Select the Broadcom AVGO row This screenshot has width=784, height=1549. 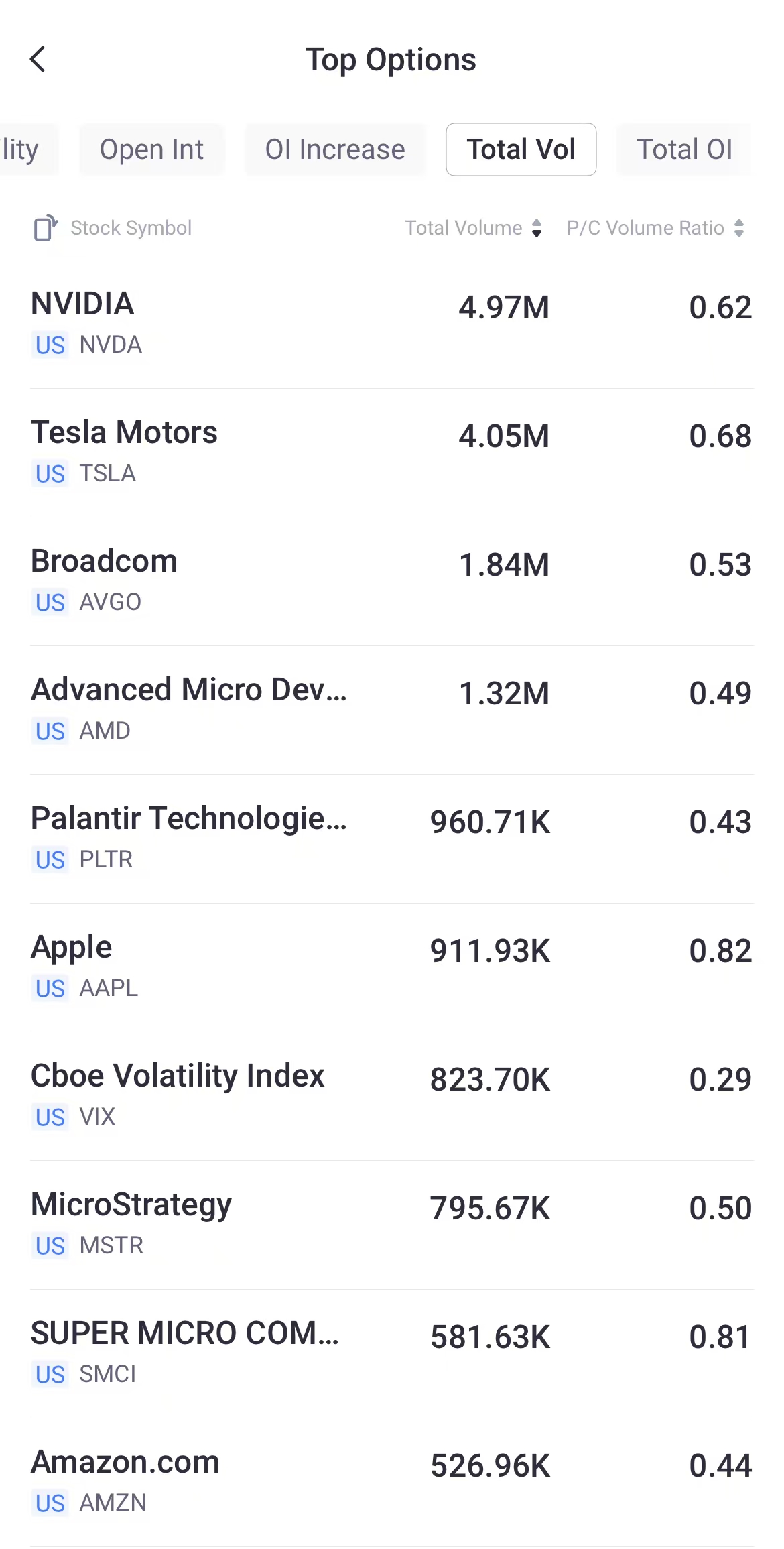coord(392,580)
